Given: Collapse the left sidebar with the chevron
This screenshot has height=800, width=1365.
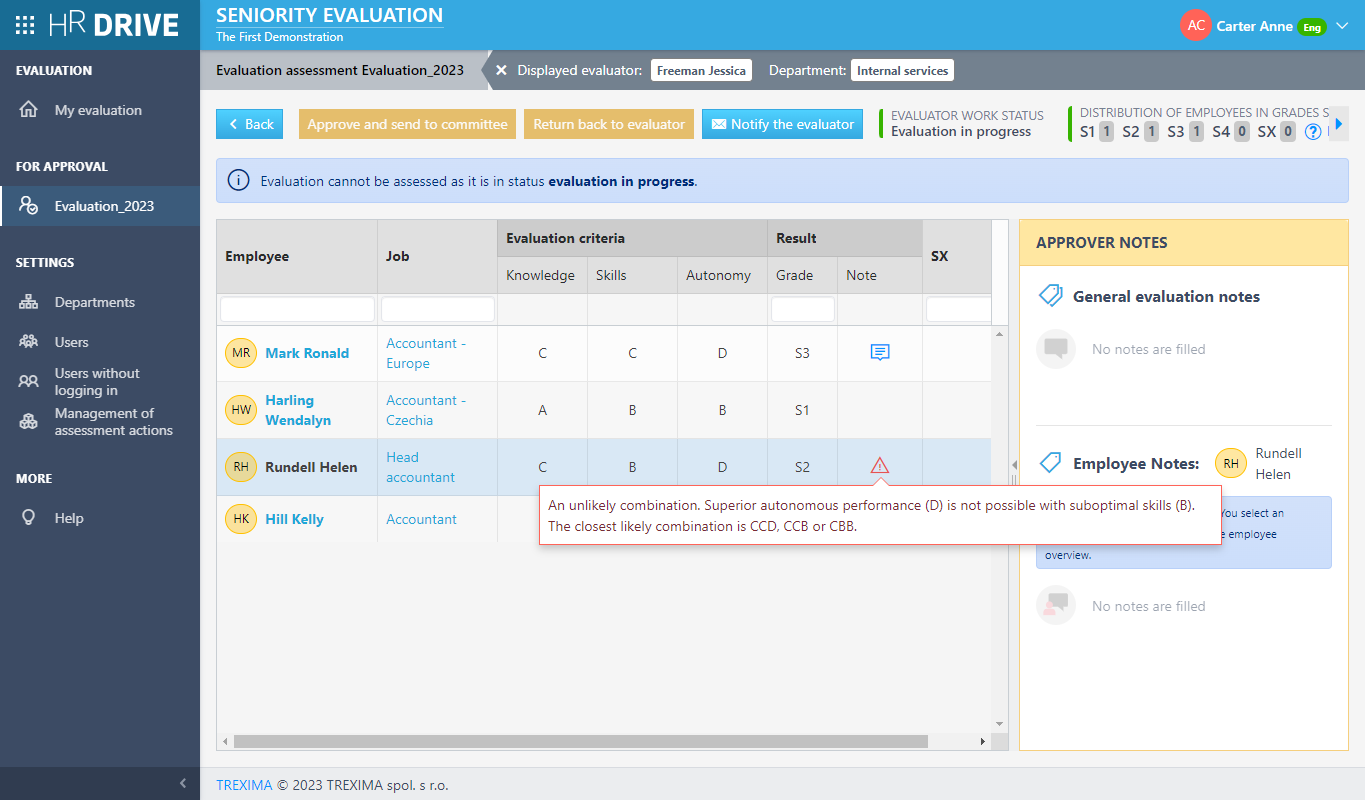Looking at the screenshot, I should [182, 783].
